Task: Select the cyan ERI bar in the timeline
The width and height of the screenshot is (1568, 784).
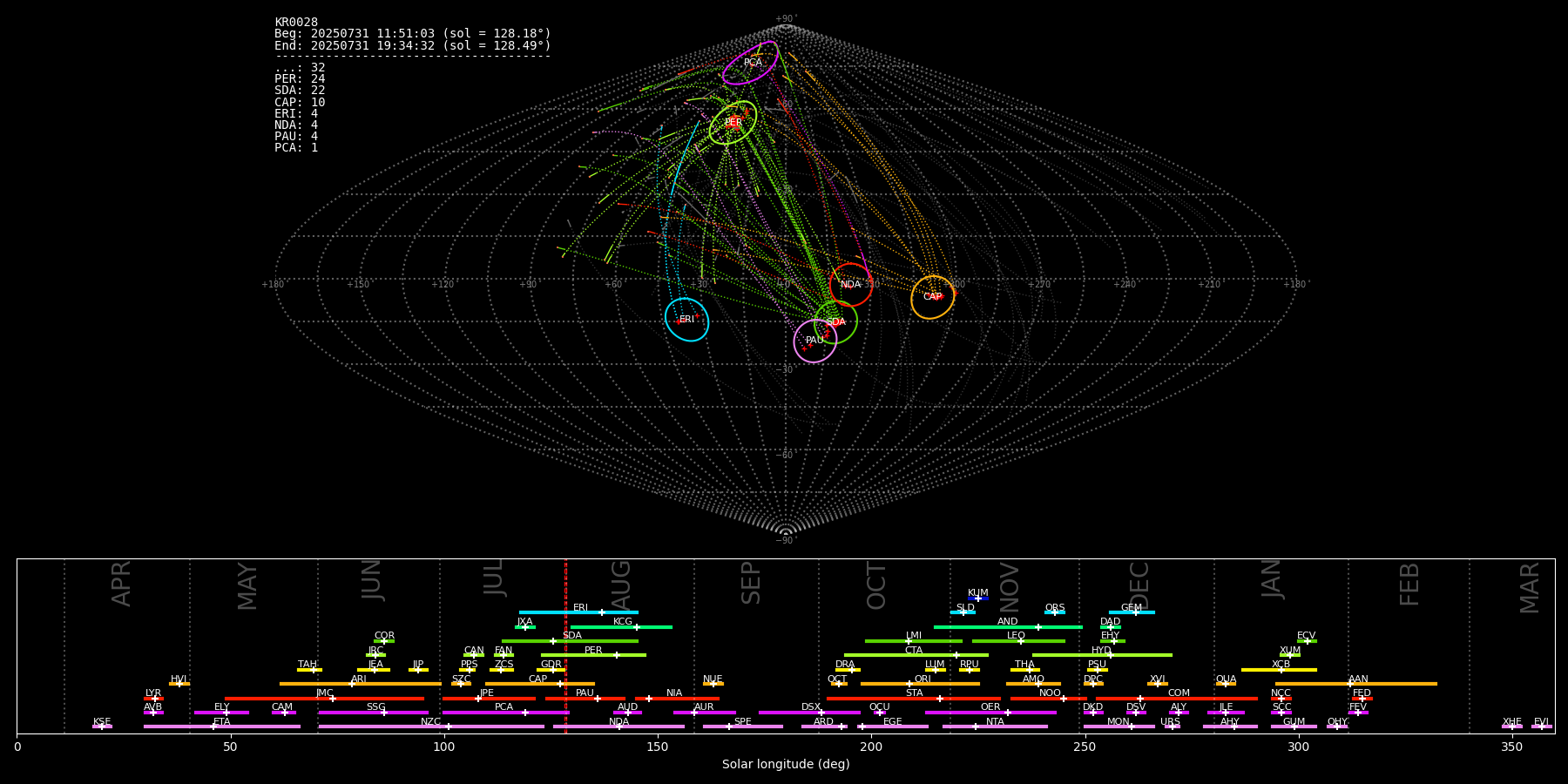Action: coord(578,612)
